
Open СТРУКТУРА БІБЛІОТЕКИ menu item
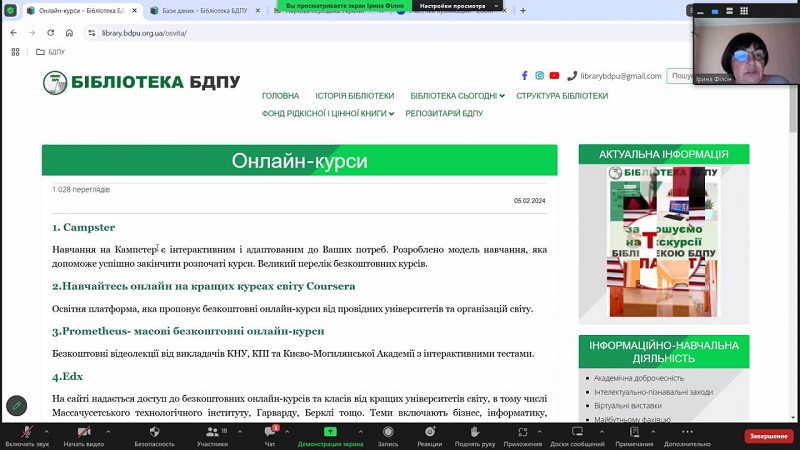click(x=562, y=96)
